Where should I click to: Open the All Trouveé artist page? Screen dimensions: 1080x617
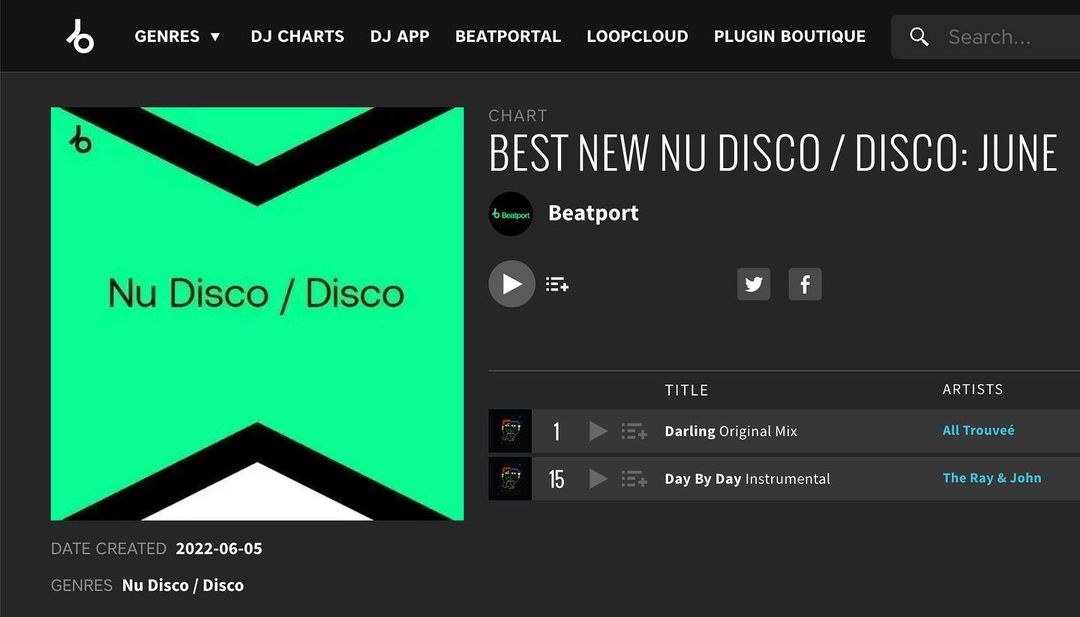[x=978, y=430]
